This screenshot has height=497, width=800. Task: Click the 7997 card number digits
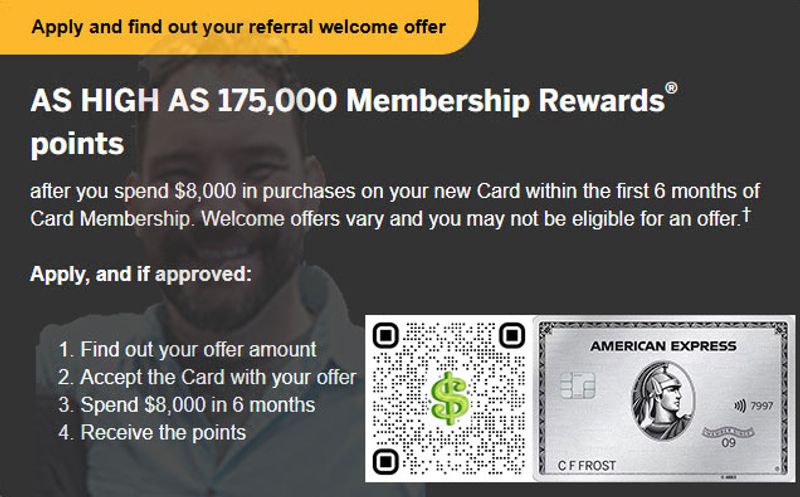(762, 406)
